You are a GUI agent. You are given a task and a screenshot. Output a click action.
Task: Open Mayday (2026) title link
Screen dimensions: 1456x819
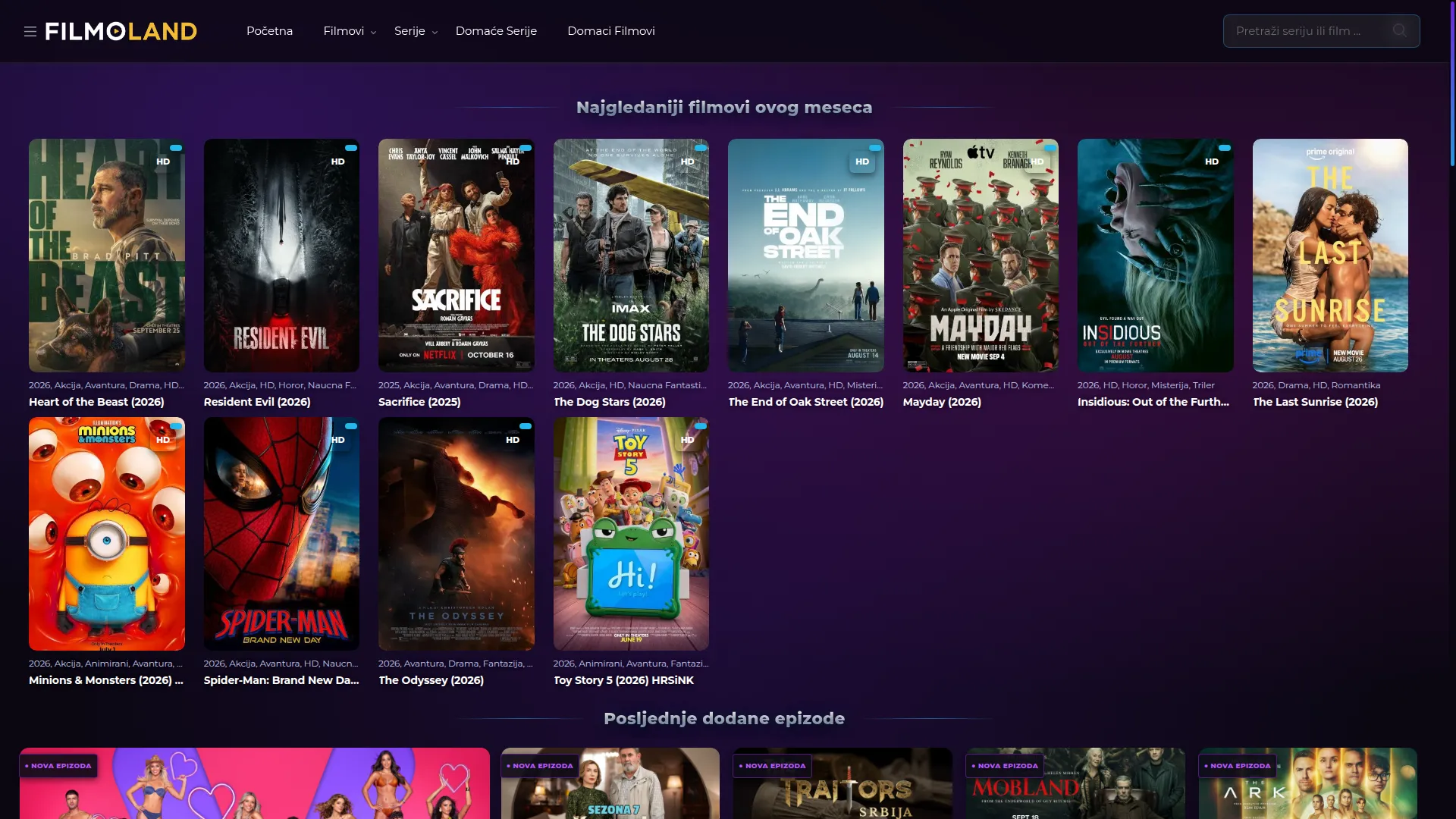942,402
